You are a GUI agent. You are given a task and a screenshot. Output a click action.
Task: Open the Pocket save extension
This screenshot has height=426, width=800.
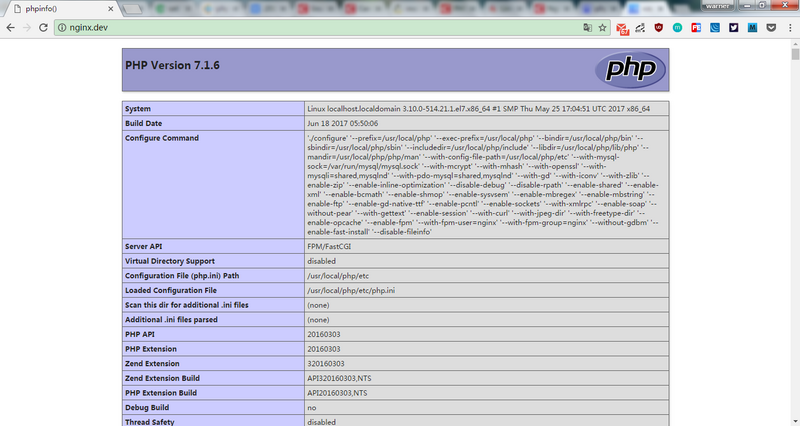[771, 28]
